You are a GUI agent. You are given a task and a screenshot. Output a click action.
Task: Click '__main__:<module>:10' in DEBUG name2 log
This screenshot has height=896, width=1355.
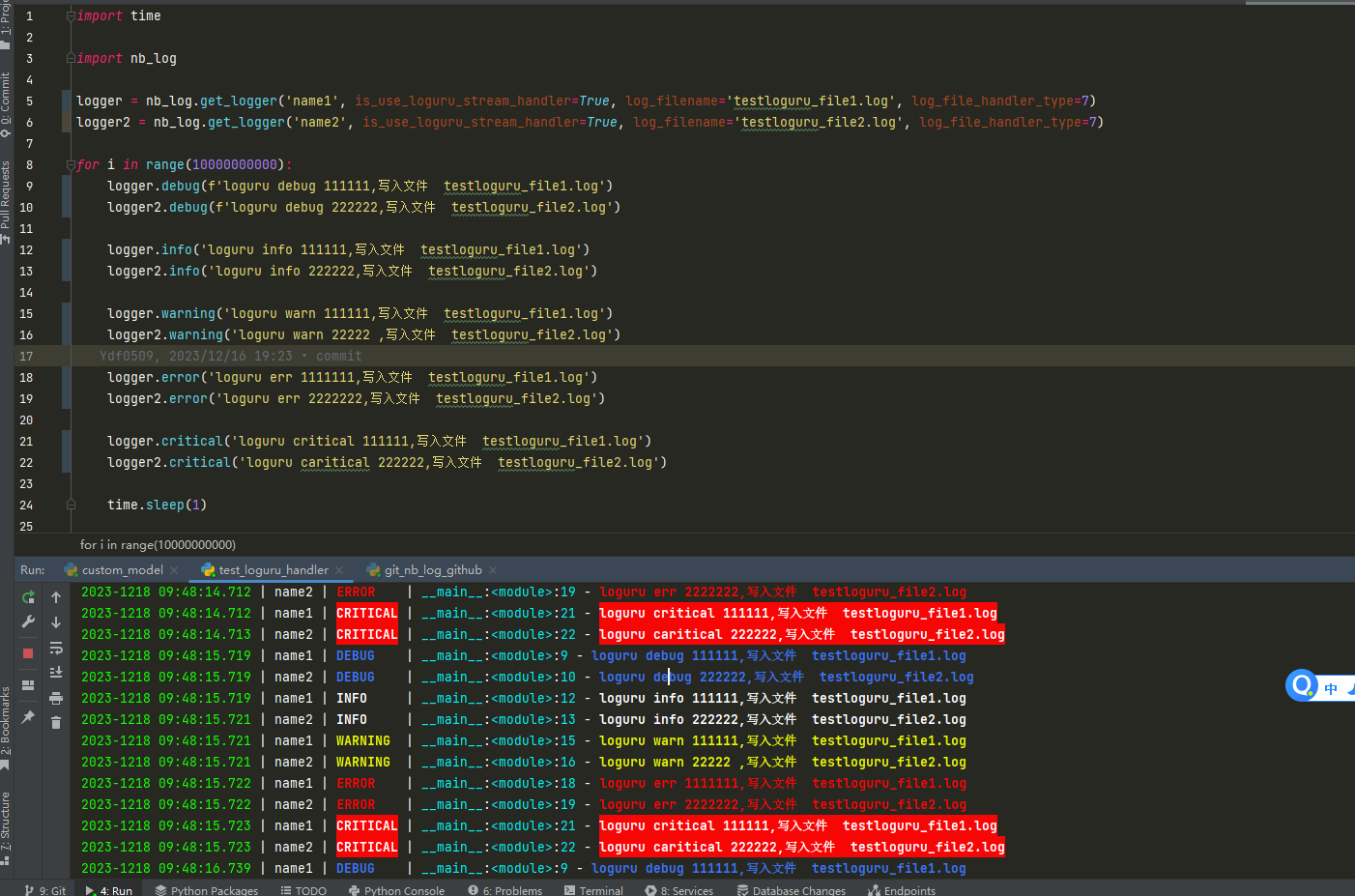pos(499,677)
